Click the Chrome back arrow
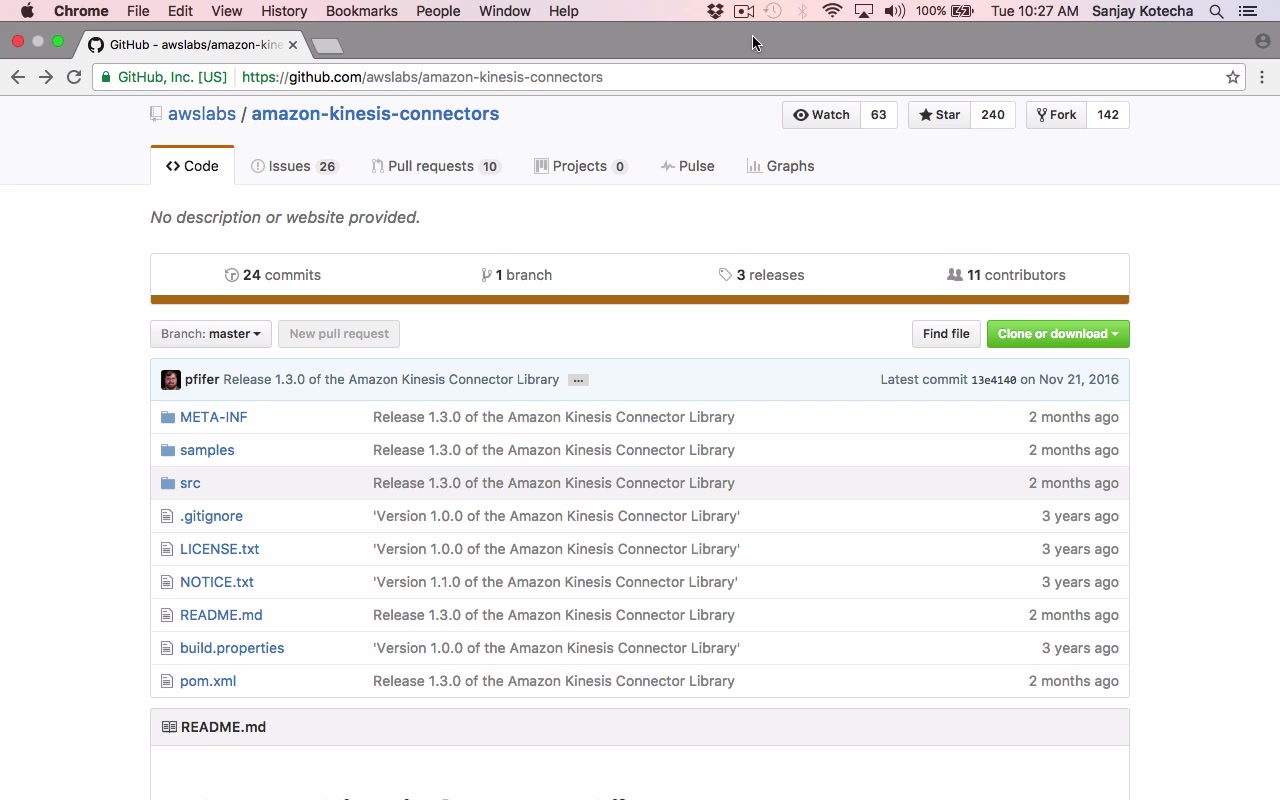Viewport: 1280px width, 800px height. 18,77
